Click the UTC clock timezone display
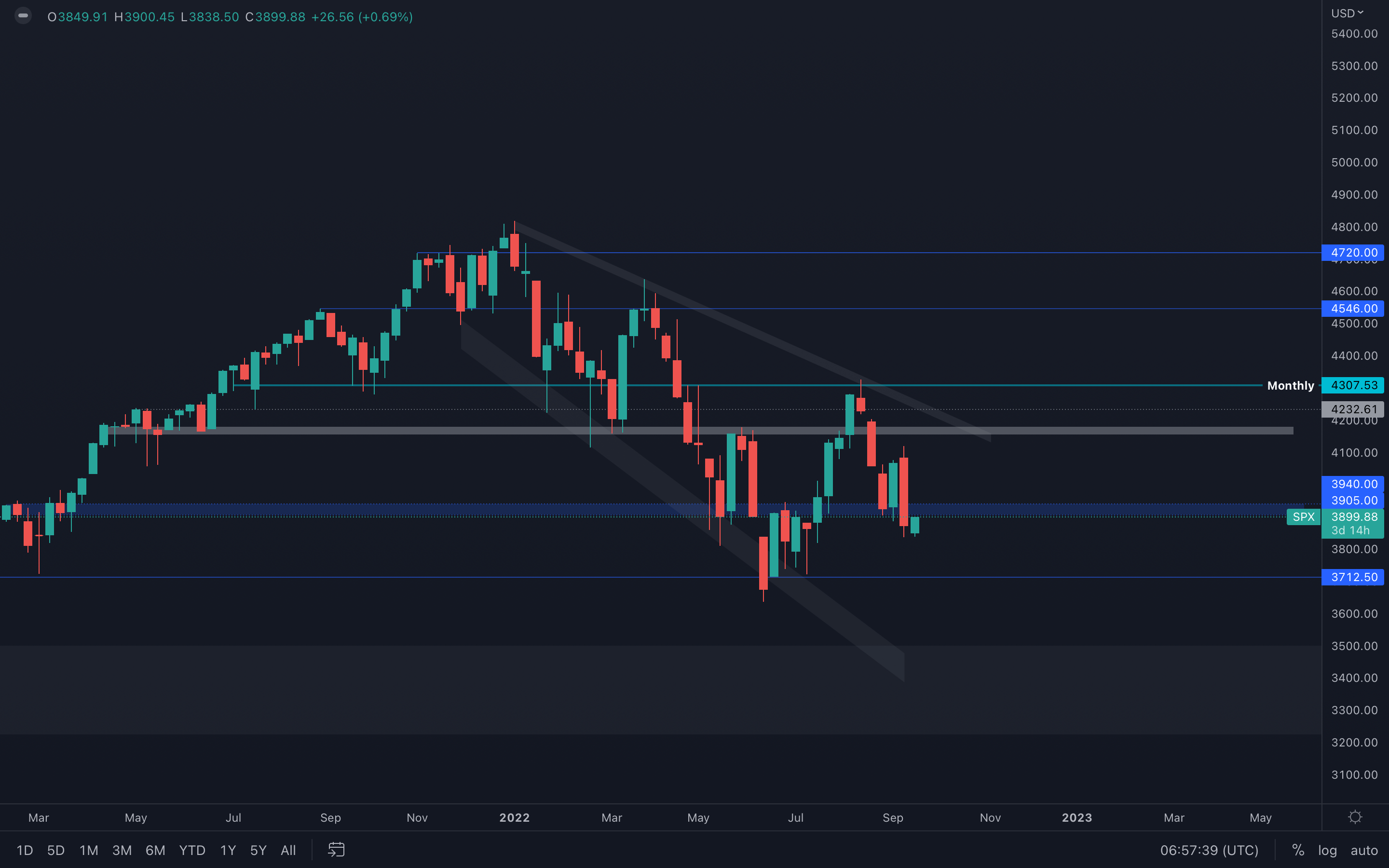Screen dimensions: 1389x868 1209,850
